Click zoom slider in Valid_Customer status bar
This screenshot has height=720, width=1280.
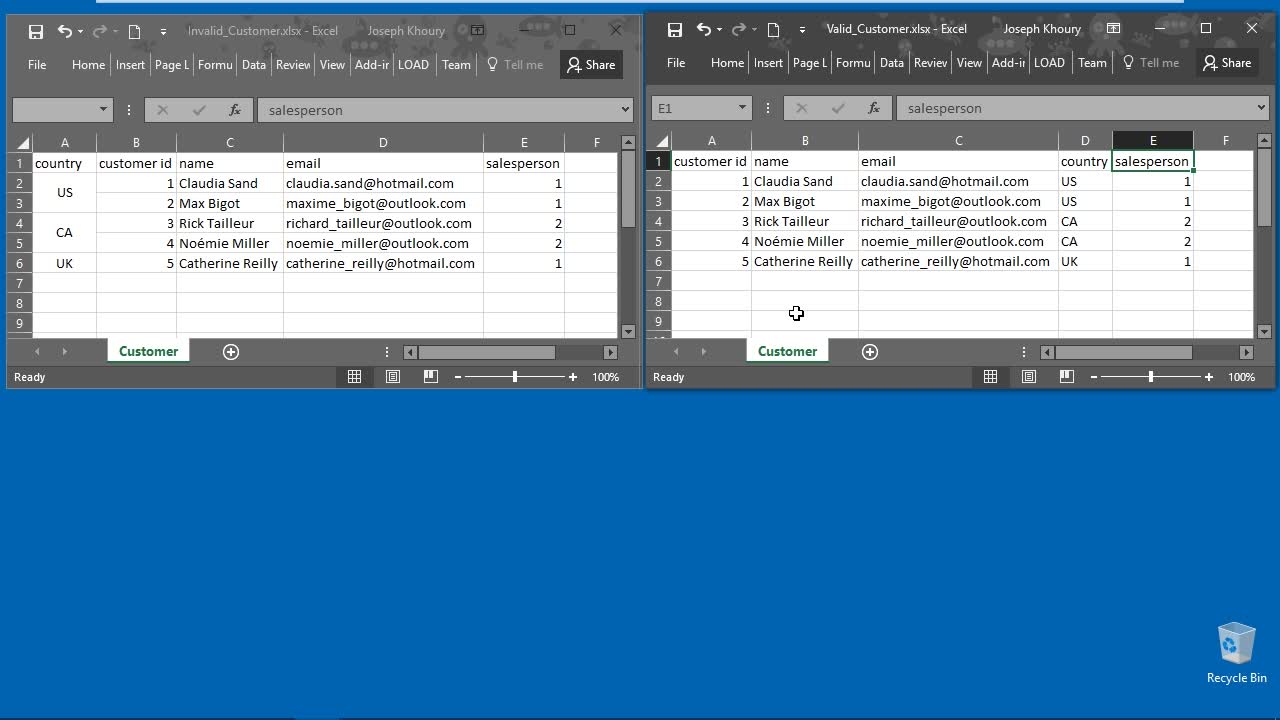[x=1151, y=377]
